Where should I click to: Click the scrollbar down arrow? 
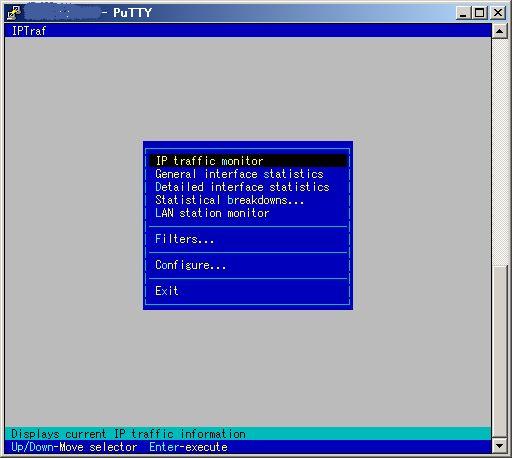click(499, 446)
